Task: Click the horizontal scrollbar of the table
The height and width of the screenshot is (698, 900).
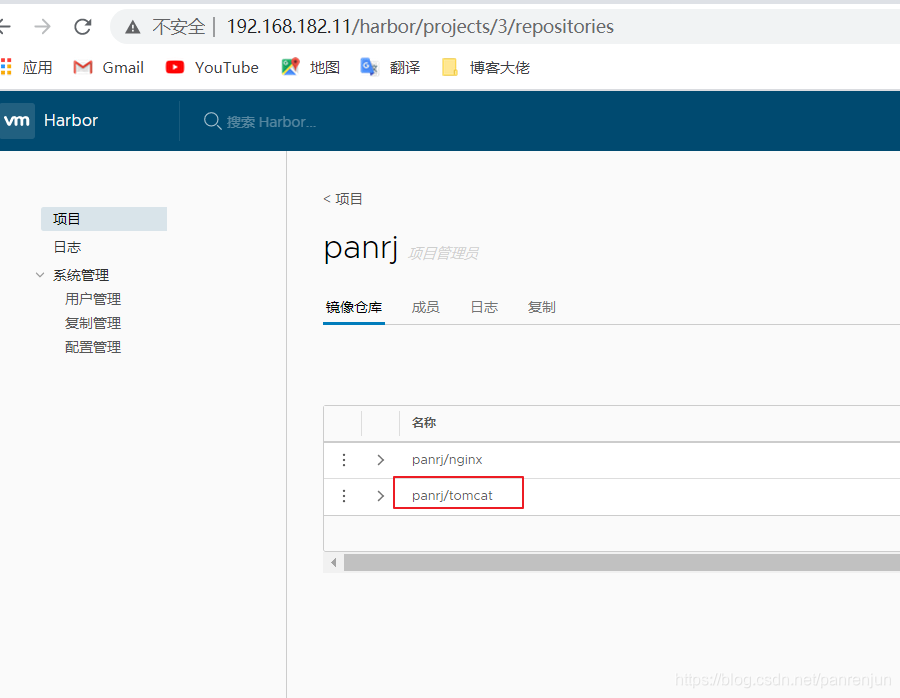Action: coord(622,563)
